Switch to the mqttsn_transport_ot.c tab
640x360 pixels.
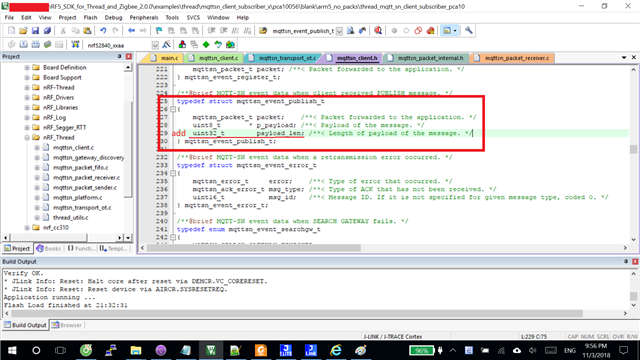[285, 58]
